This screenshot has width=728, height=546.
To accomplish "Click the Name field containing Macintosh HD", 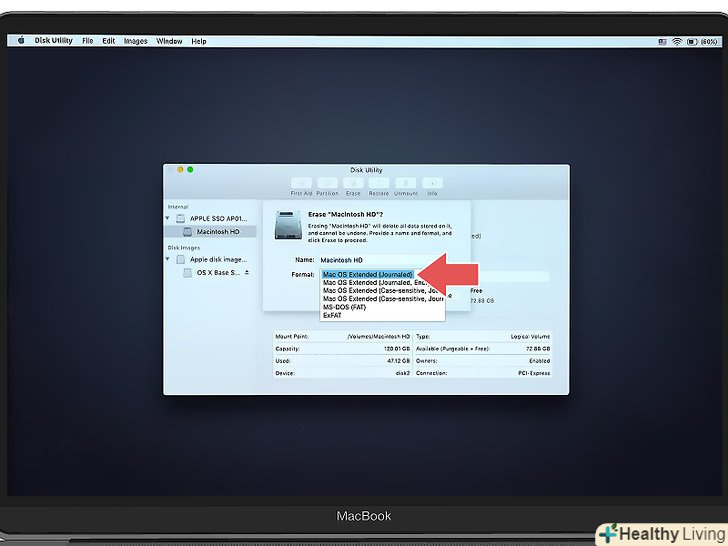I will click(380, 260).
